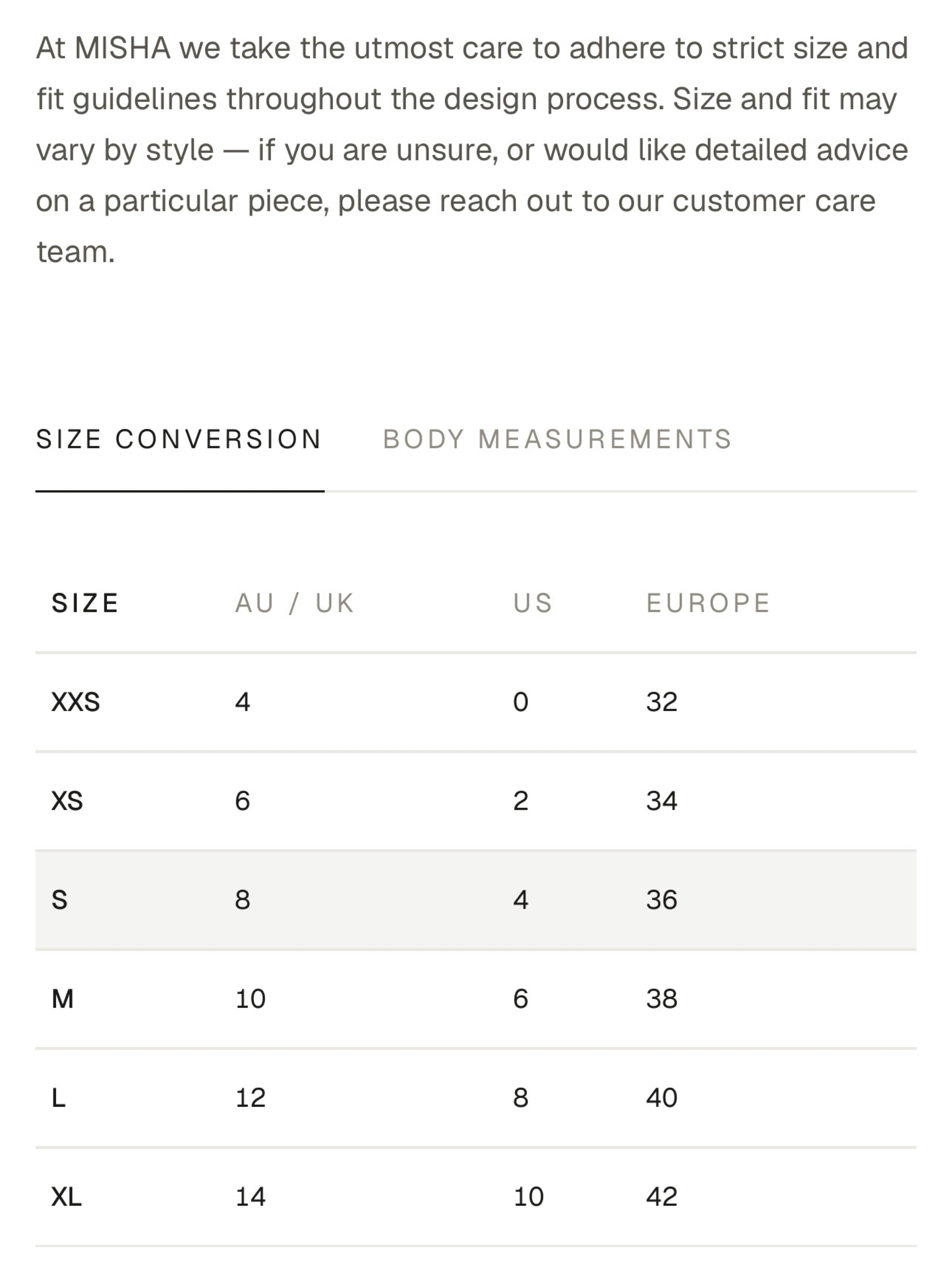Image resolution: width=952 pixels, height=1270 pixels.
Task: Select the US column header
Action: click(x=533, y=603)
